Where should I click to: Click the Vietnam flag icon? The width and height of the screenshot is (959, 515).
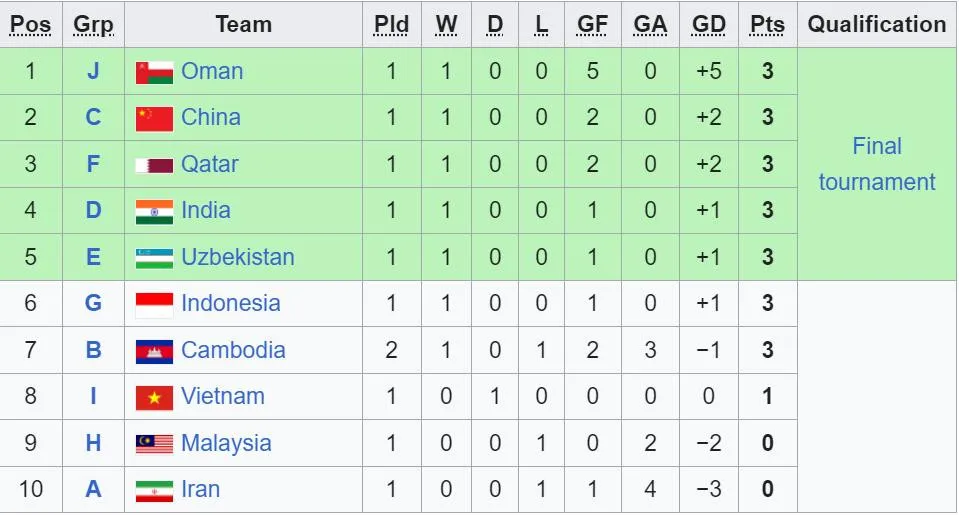pos(154,397)
